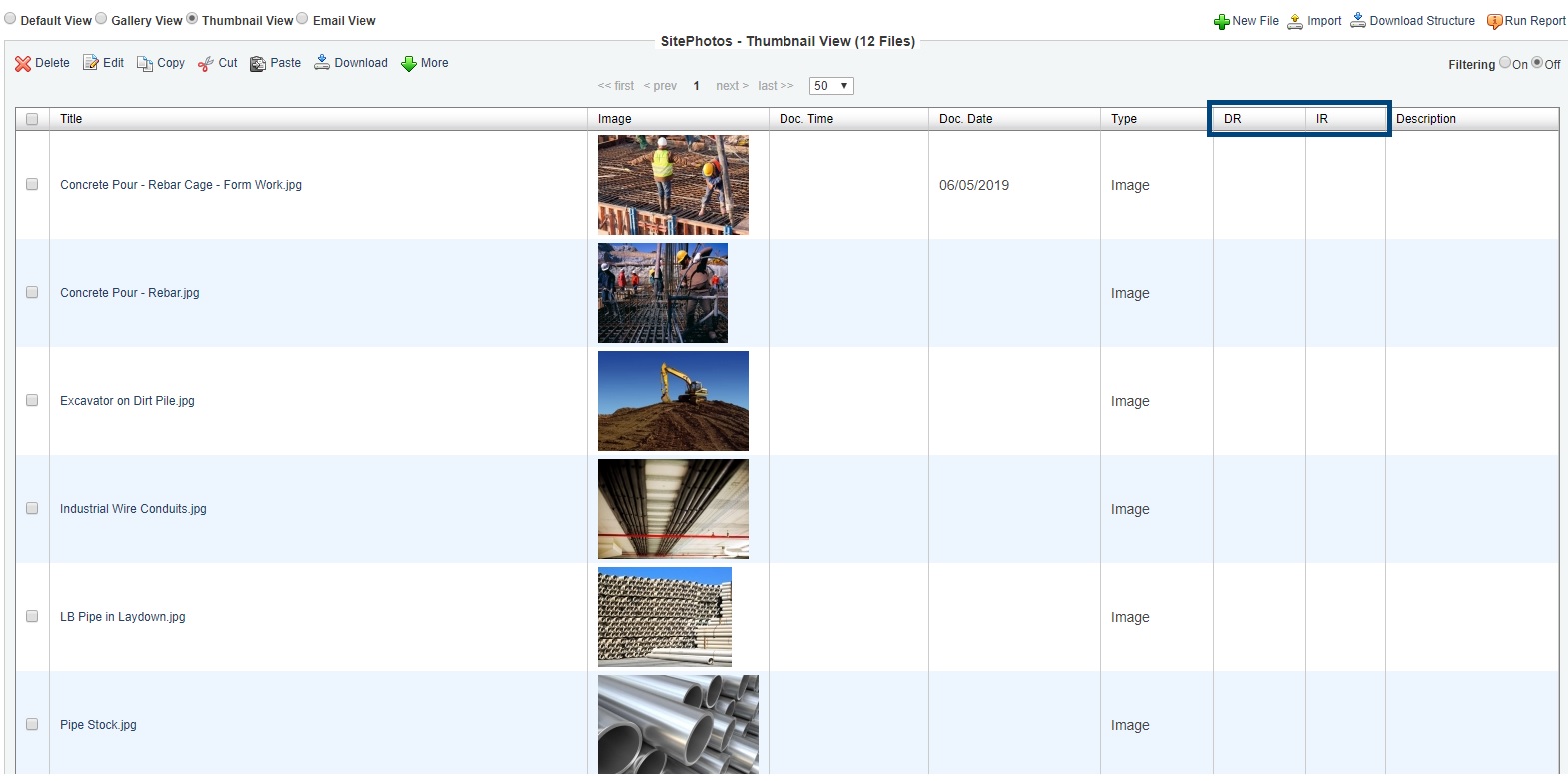Viewport: 1568px width, 781px height.
Task: Open the excavator on dirt pile thumbnail
Action: [673, 401]
